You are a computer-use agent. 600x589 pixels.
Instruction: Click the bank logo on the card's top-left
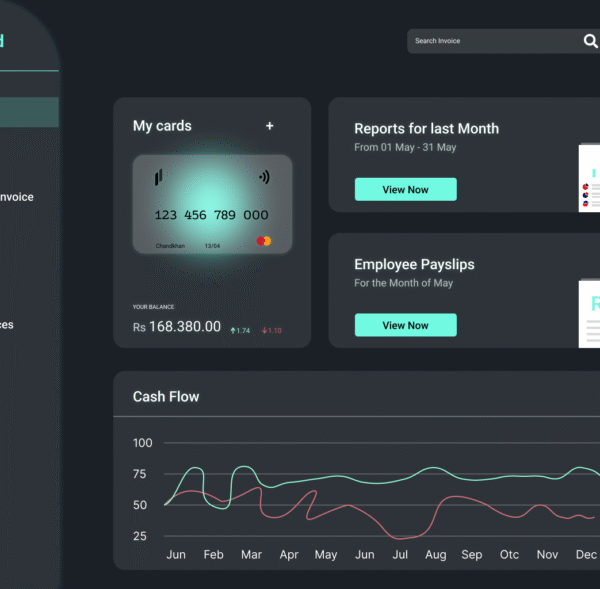158,177
